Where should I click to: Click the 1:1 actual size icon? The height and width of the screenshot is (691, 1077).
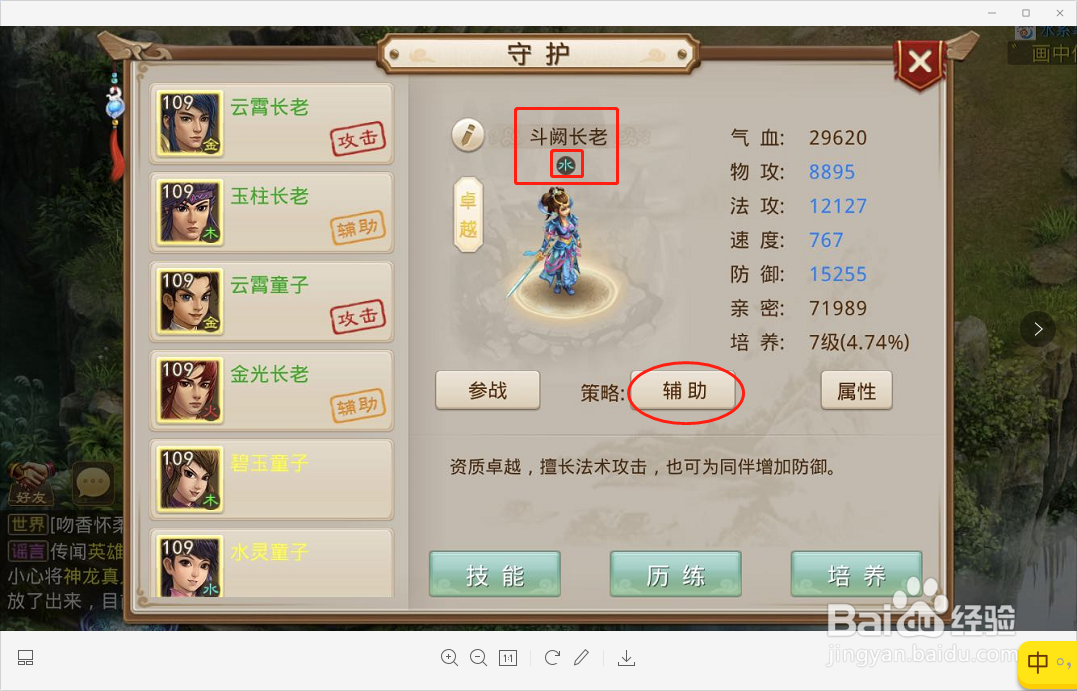(x=508, y=658)
